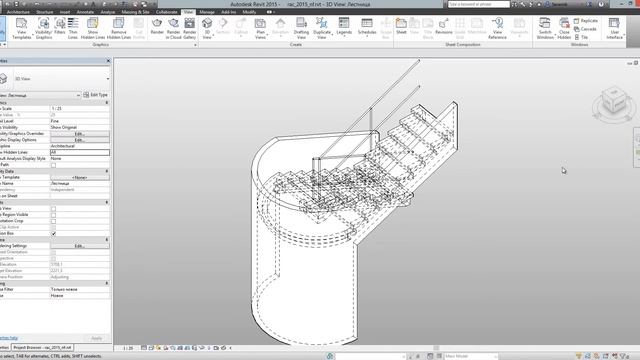Click the Phase Filter value 'Только новое'
The image size is (640, 360).
coord(80,289)
